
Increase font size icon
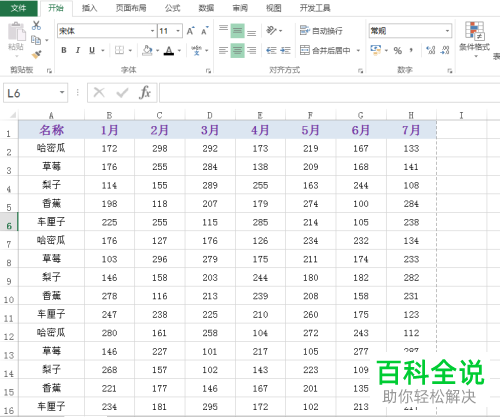coord(191,31)
